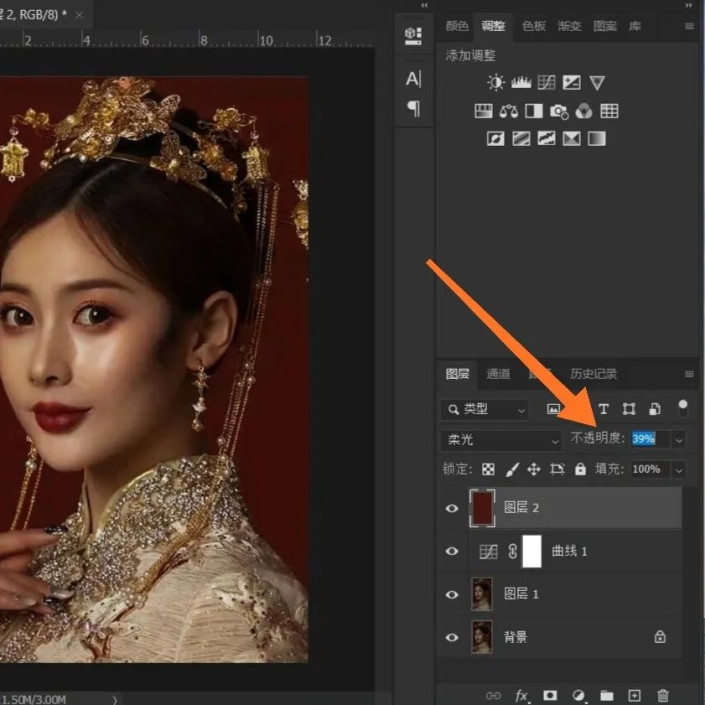
Task: Delete layer with the trash icon
Action: click(x=663, y=696)
